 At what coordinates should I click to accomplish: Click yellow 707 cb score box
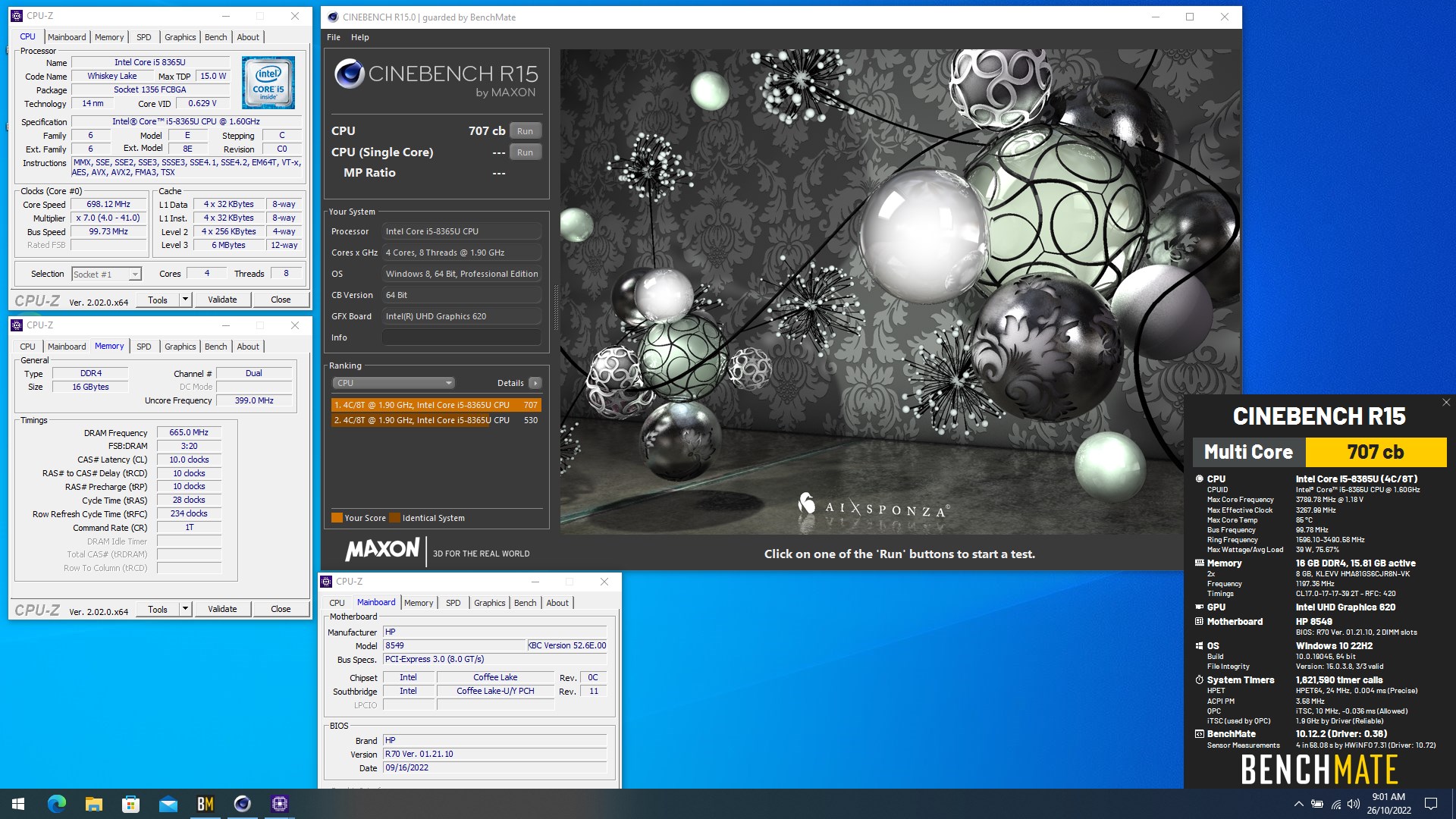pyautogui.click(x=1376, y=452)
